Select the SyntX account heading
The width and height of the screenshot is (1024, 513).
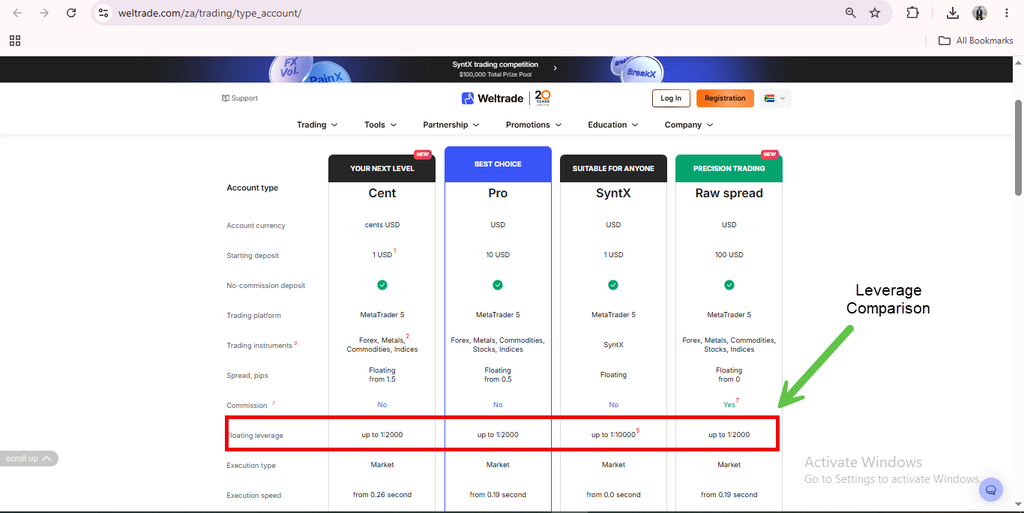613,193
